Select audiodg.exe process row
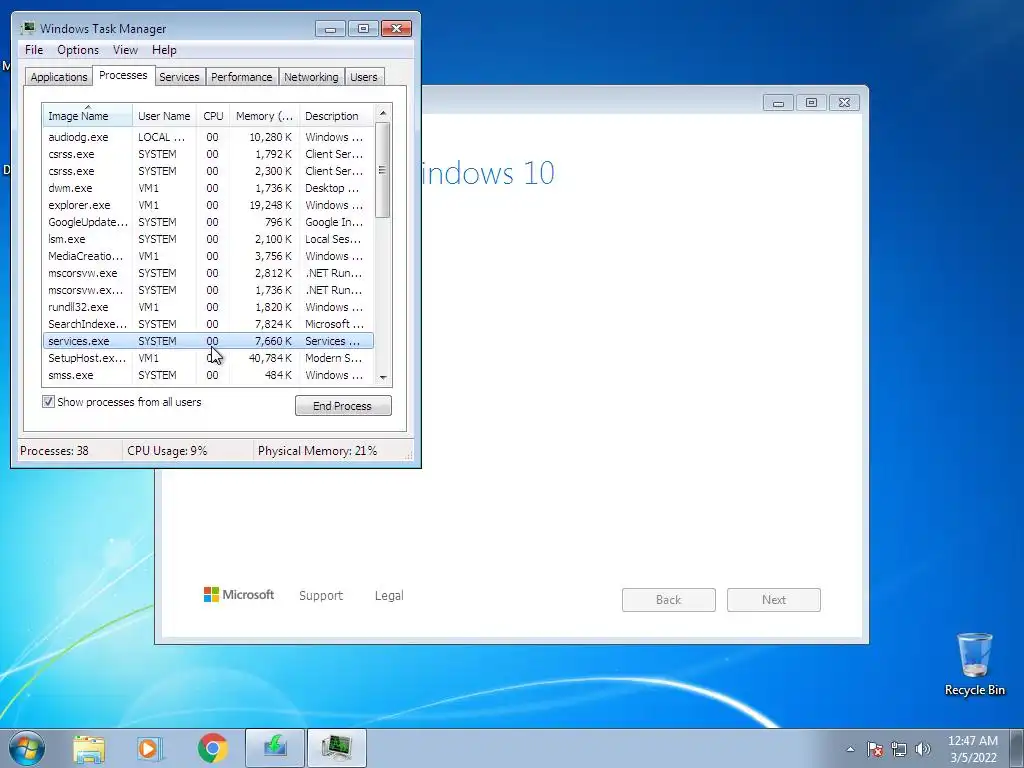1024x768 pixels. (208, 137)
